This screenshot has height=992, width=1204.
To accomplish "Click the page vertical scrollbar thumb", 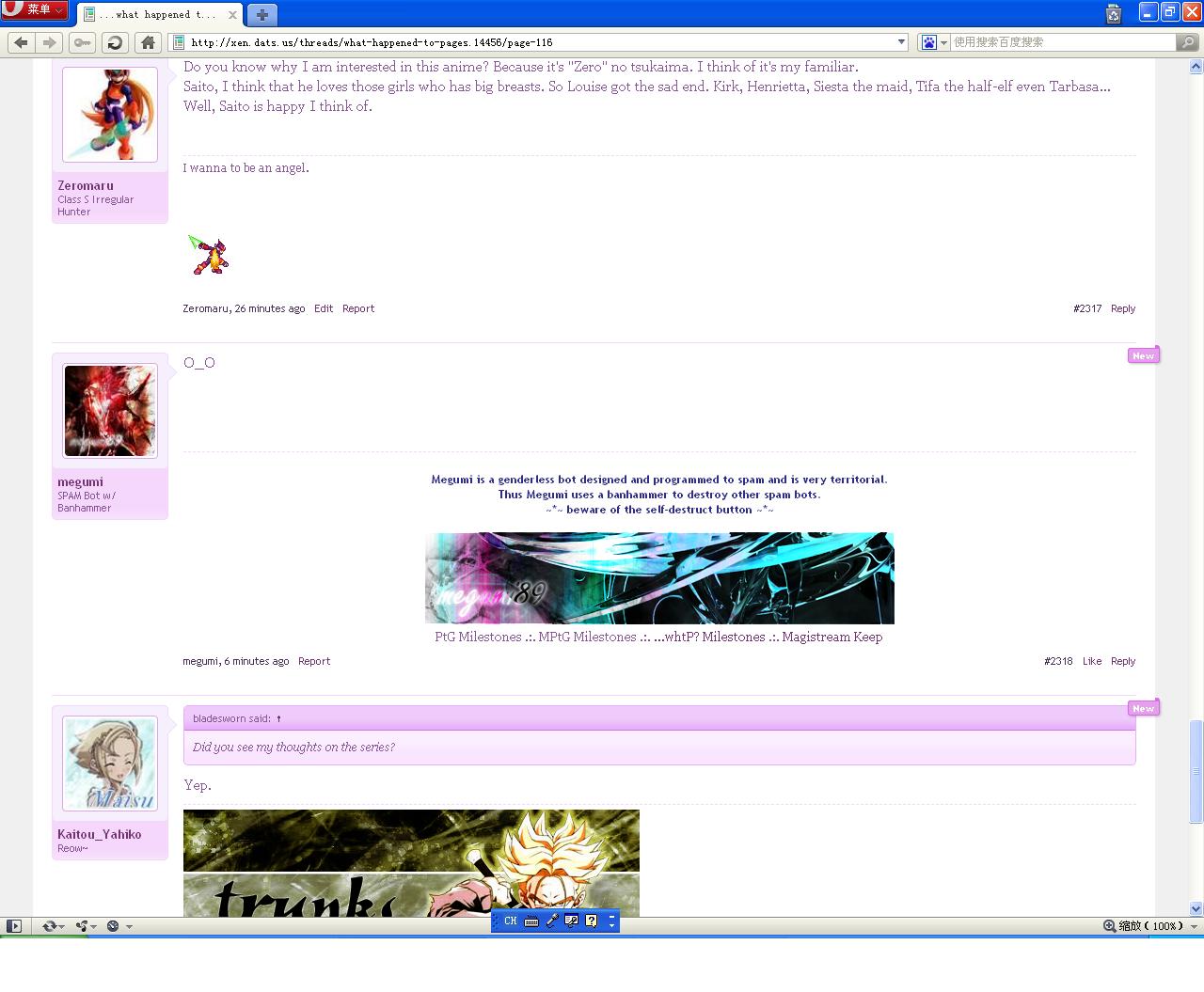I will pyautogui.click(x=1196, y=771).
